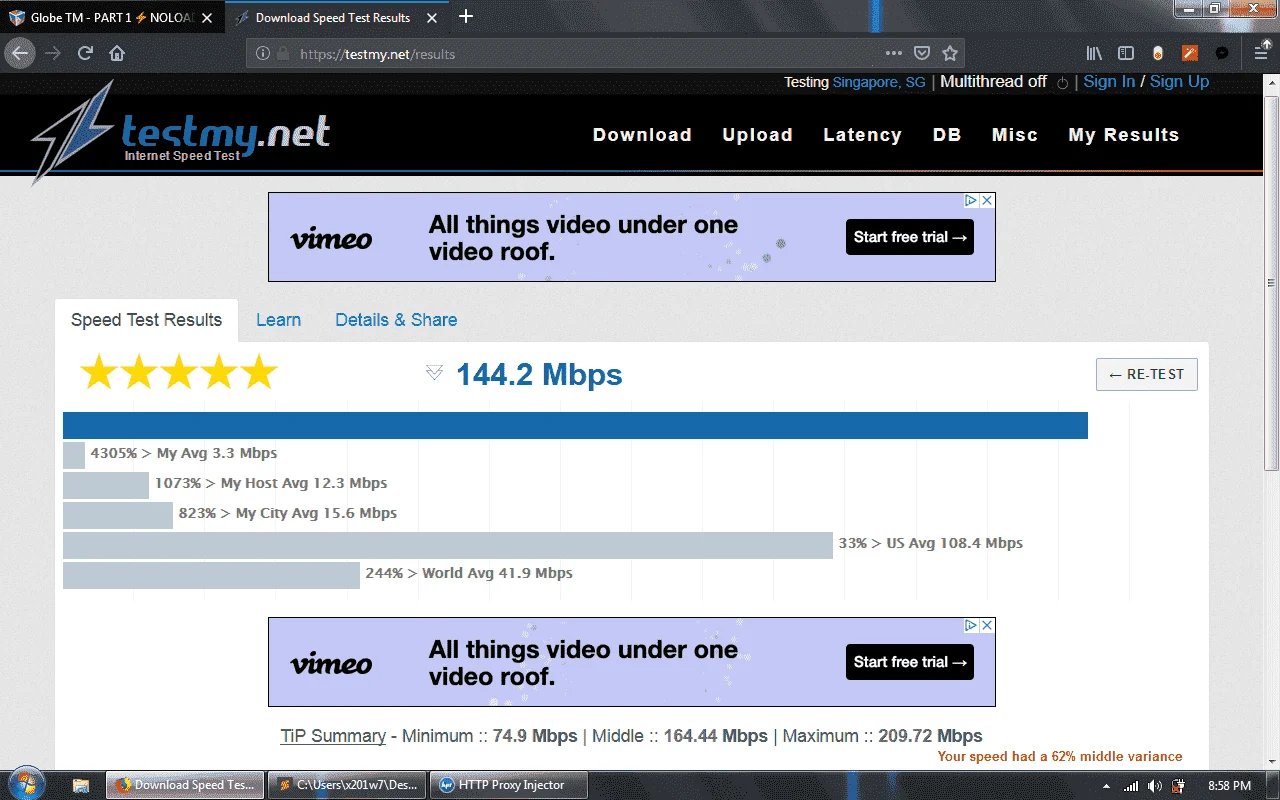
Task: Open the Windows Start menu
Action: point(27,784)
